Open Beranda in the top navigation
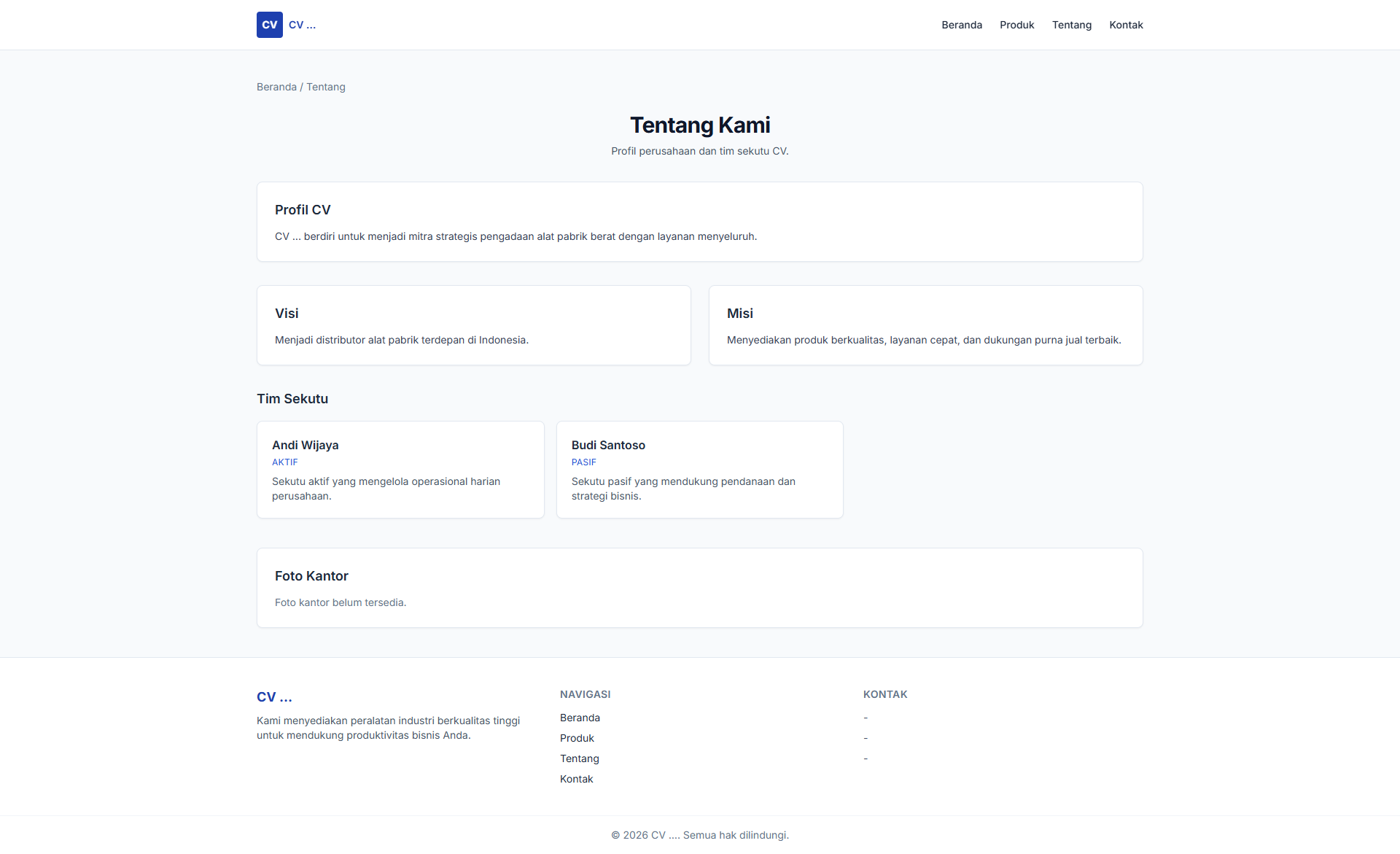Image resolution: width=1400 pixels, height=854 pixels. pos(961,25)
